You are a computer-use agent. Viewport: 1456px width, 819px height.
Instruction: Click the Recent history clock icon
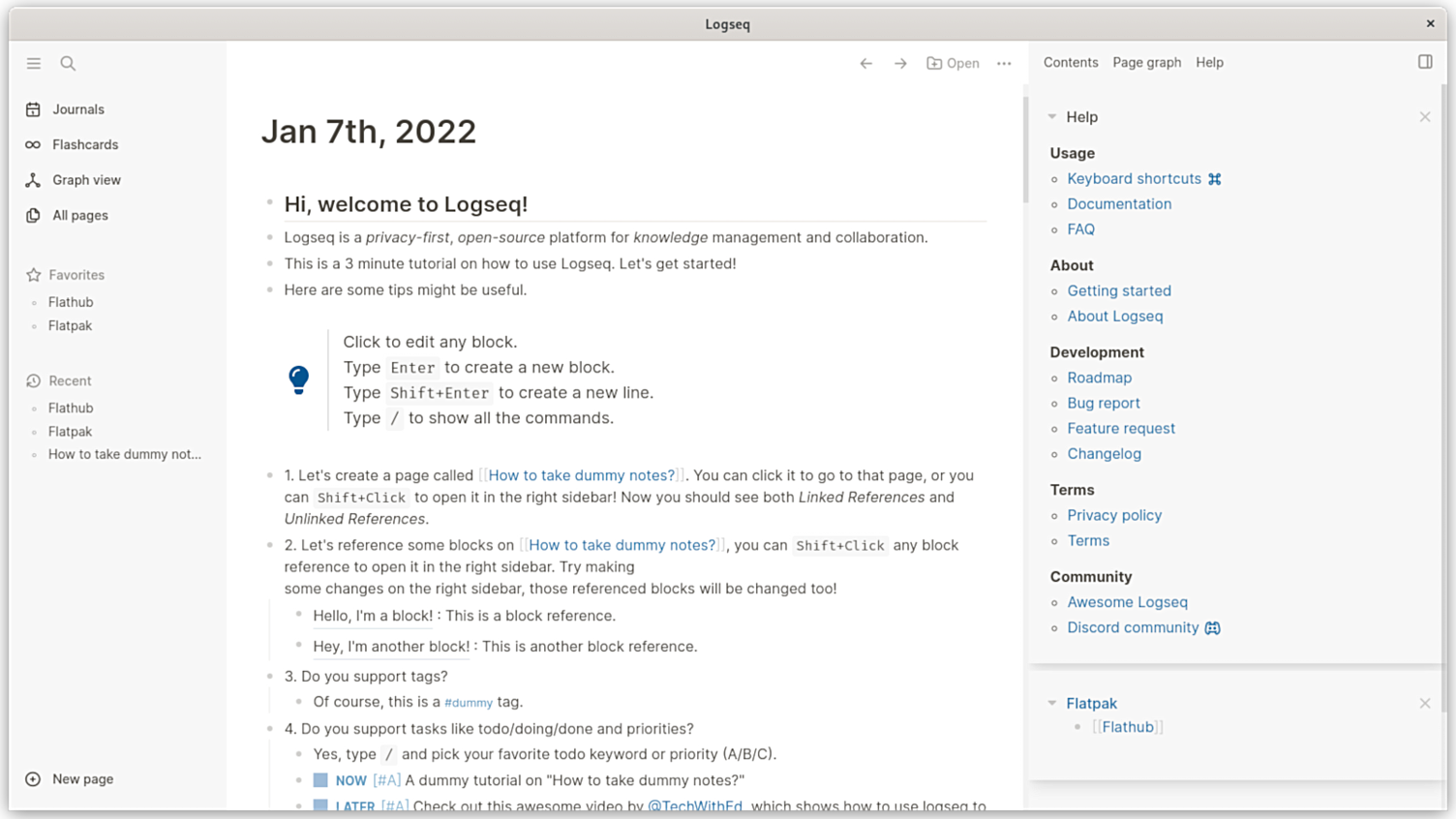(x=33, y=380)
